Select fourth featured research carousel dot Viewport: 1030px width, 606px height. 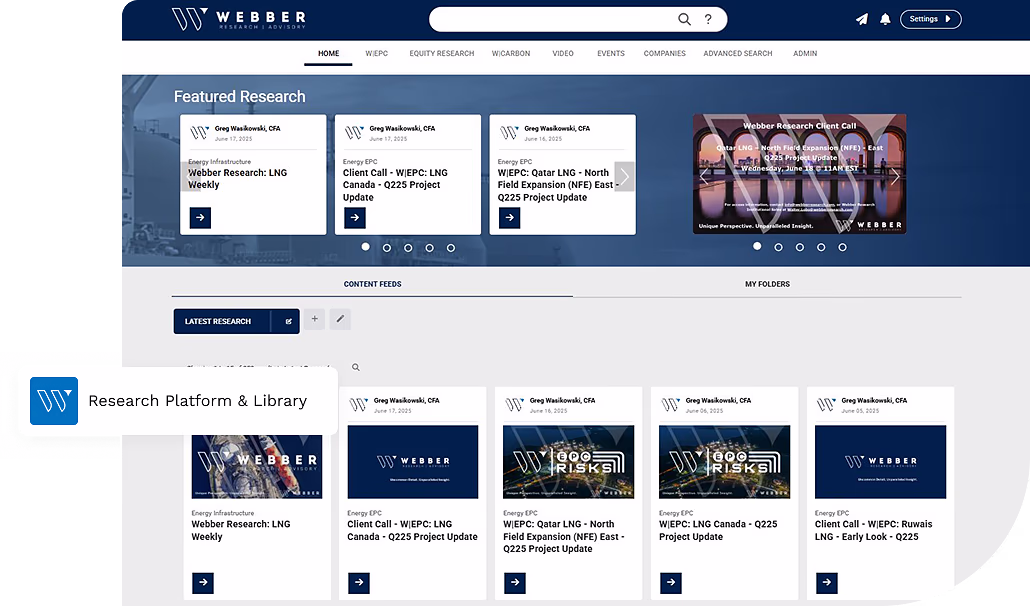tap(430, 248)
